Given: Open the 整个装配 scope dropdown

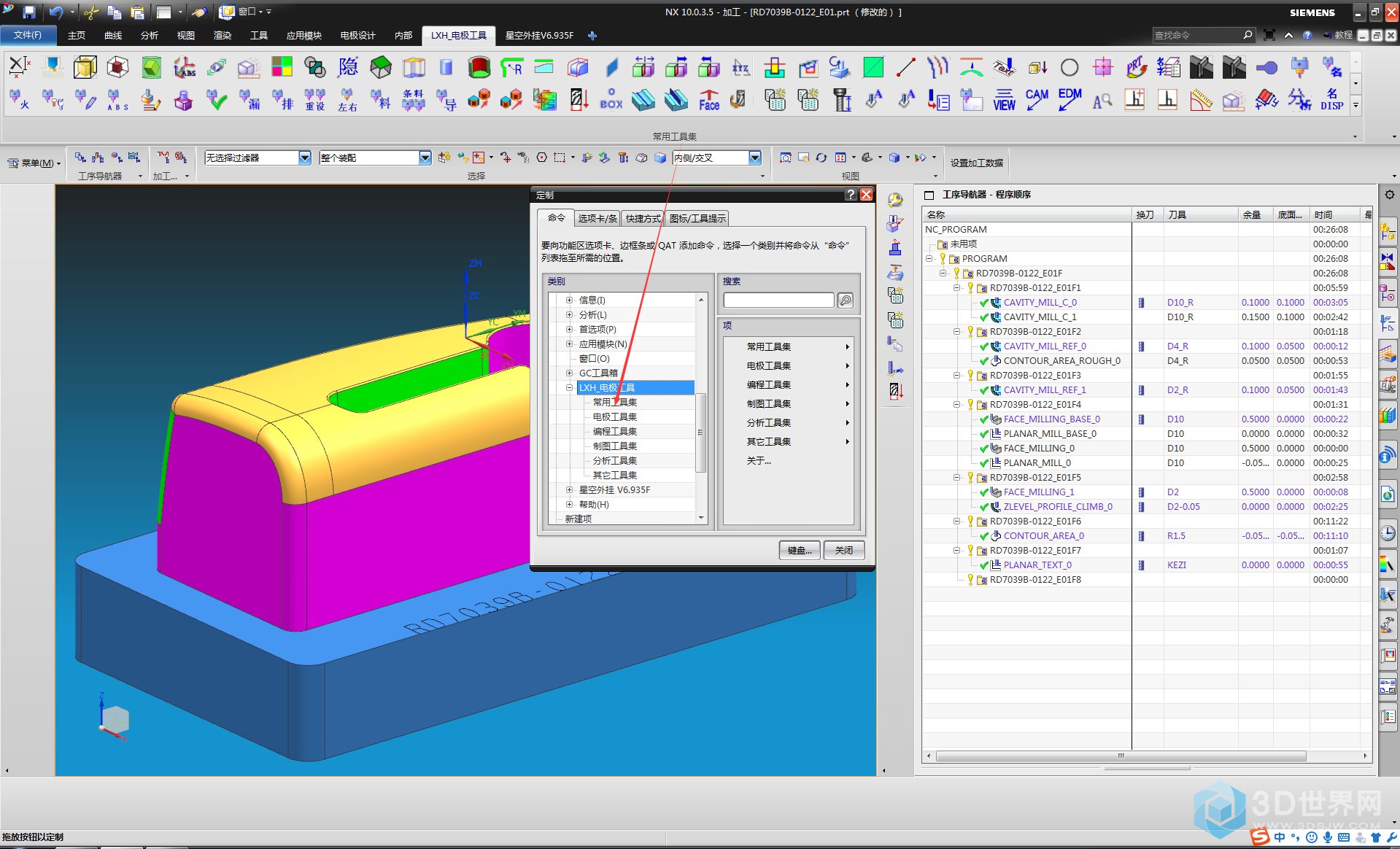Looking at the screenshot, I should (425, 158).
